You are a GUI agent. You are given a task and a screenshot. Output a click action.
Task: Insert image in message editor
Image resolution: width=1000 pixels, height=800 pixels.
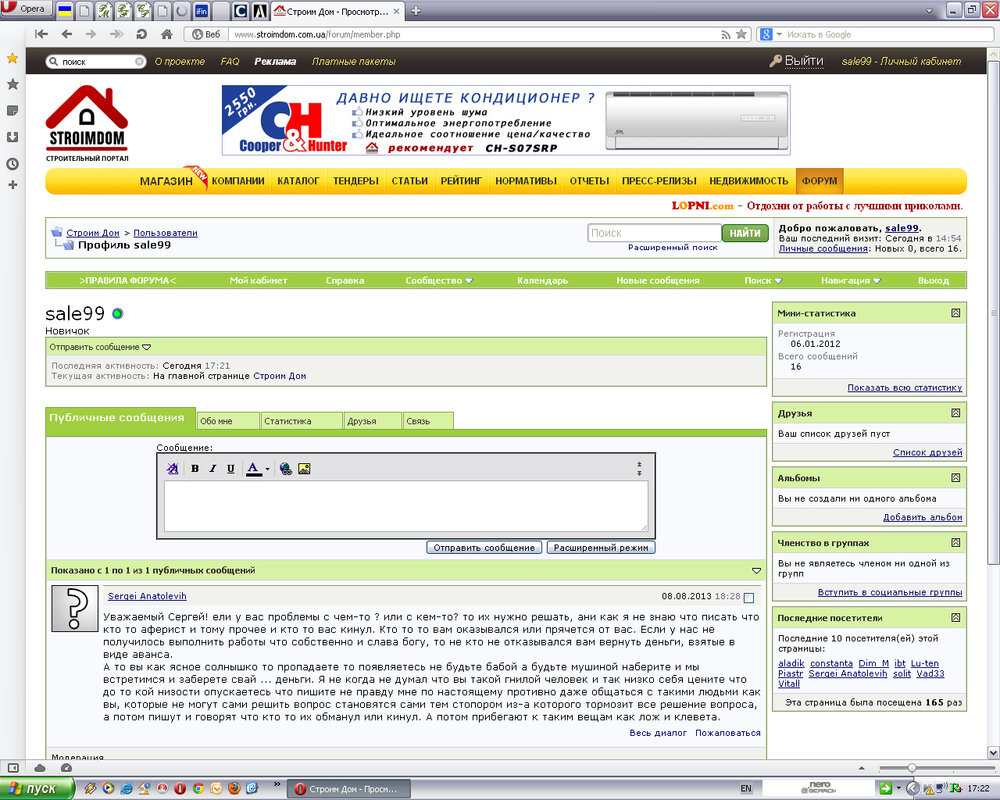(x=304, y=469)
